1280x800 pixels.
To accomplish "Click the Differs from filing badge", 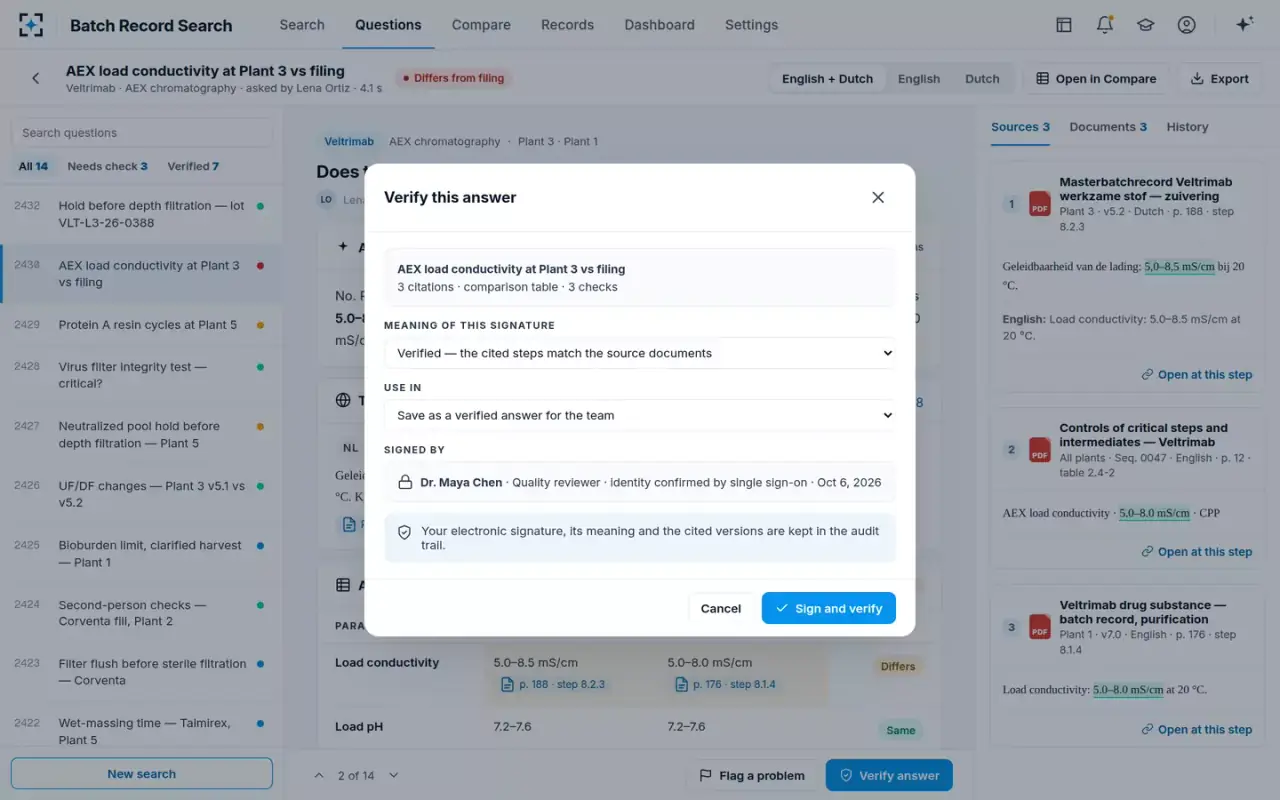I will (x=453, y=78).
